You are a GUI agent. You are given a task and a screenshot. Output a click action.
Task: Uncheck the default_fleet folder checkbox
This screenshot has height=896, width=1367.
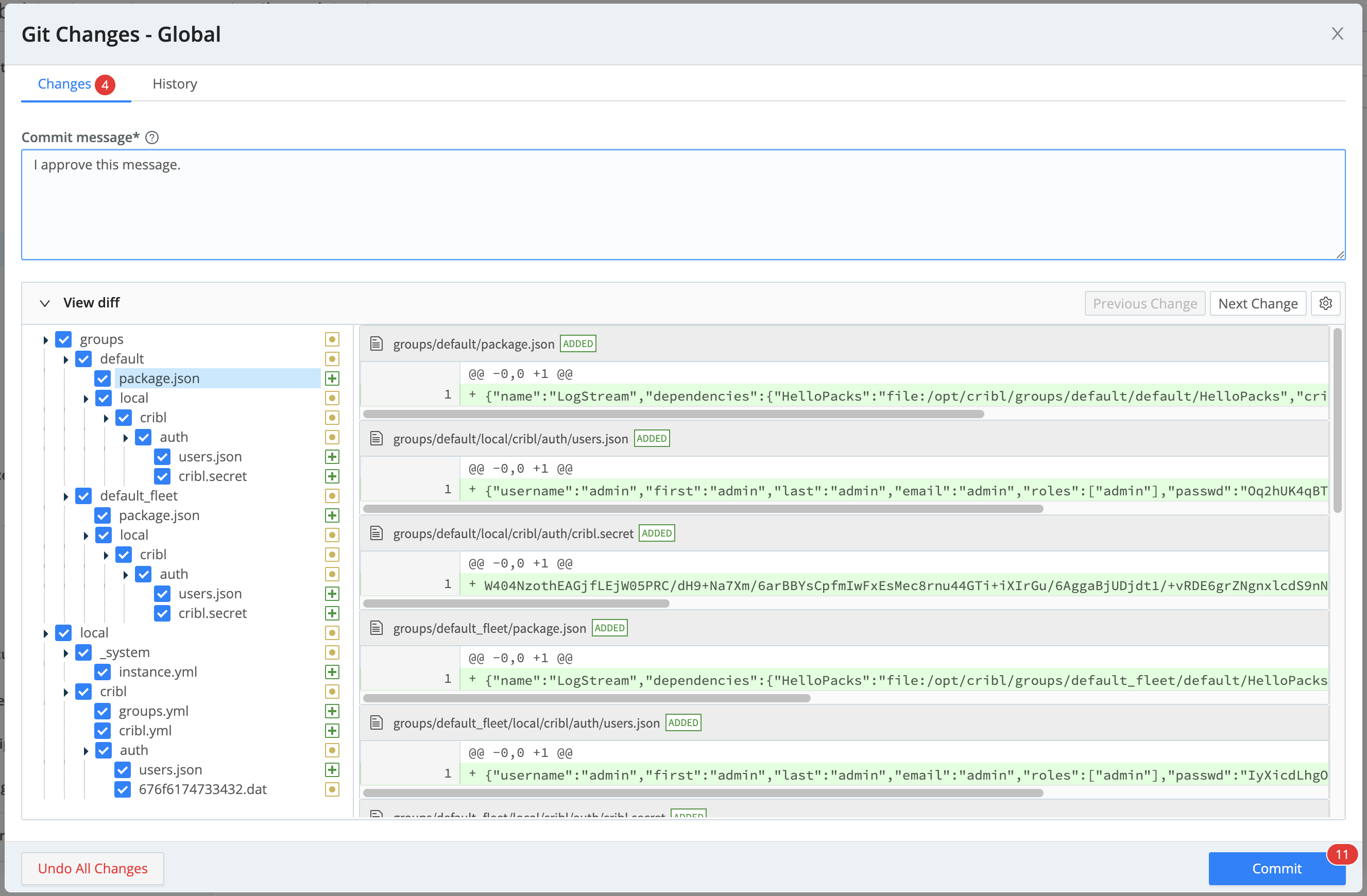(84, 496)
